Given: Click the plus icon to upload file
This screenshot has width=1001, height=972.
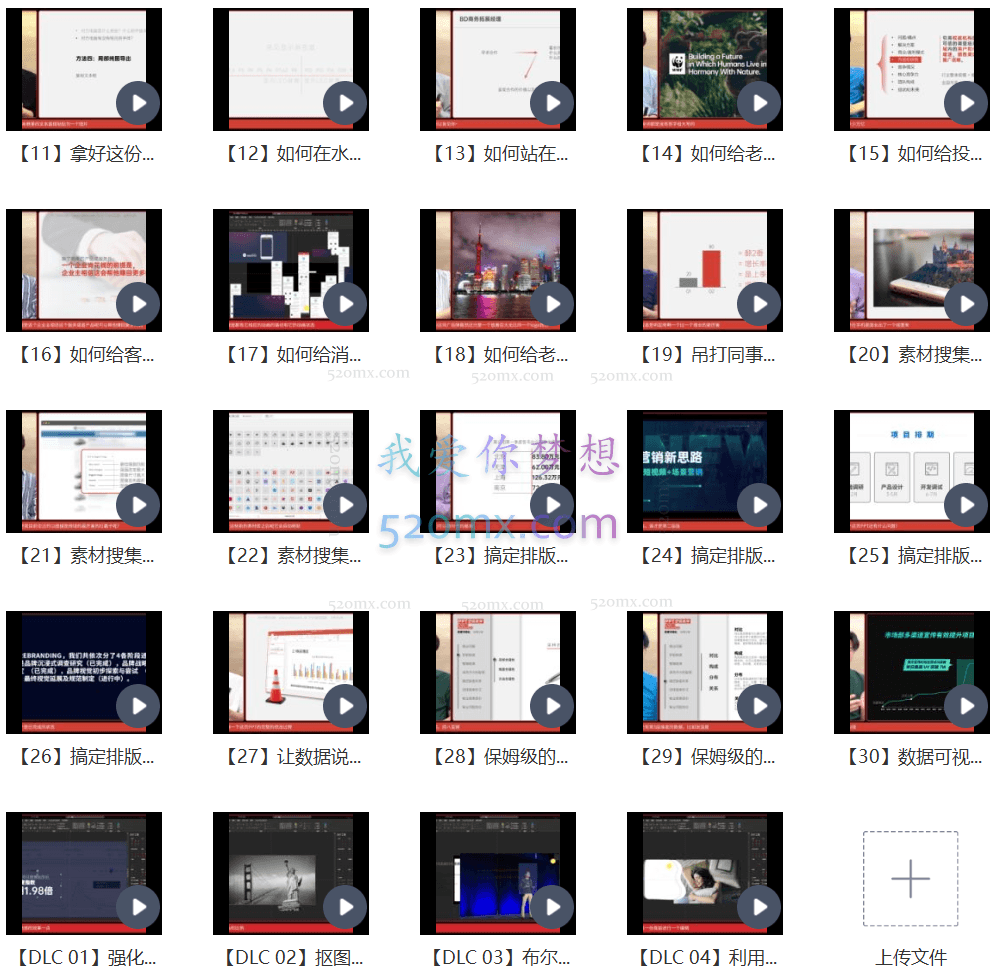Looking at the screenshot, I should click(x=910, y=879).
